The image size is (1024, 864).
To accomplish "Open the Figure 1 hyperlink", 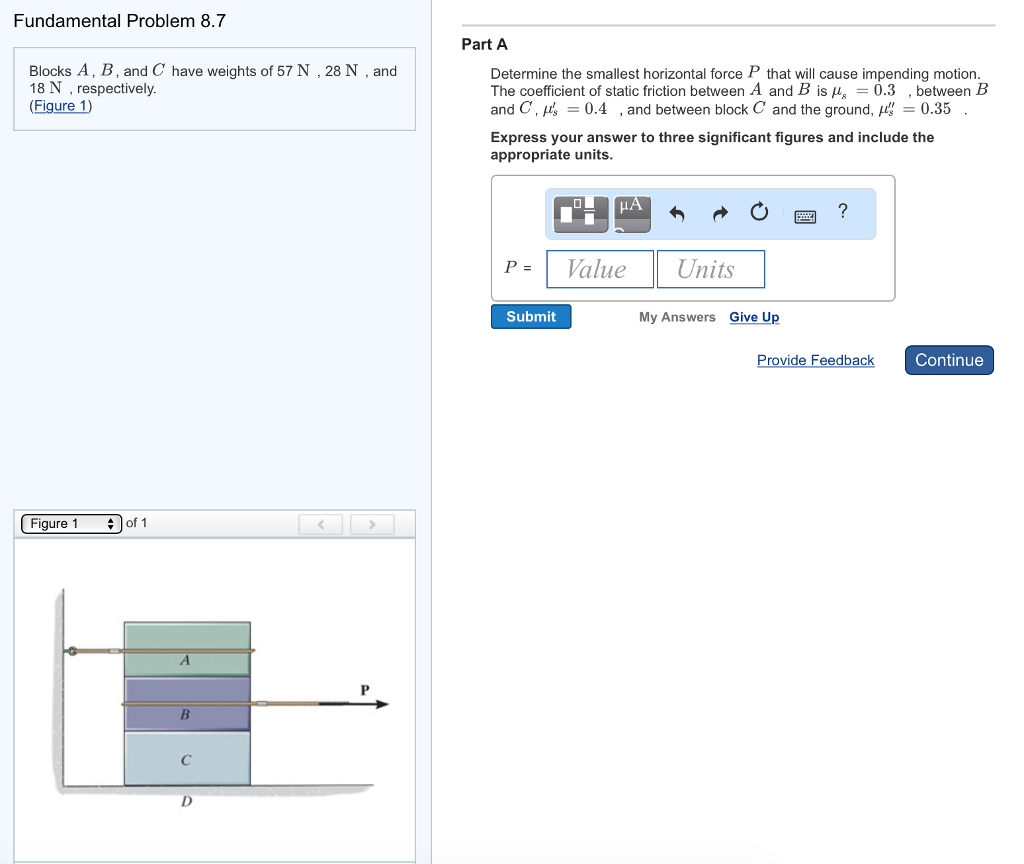I will coord(61,105).
